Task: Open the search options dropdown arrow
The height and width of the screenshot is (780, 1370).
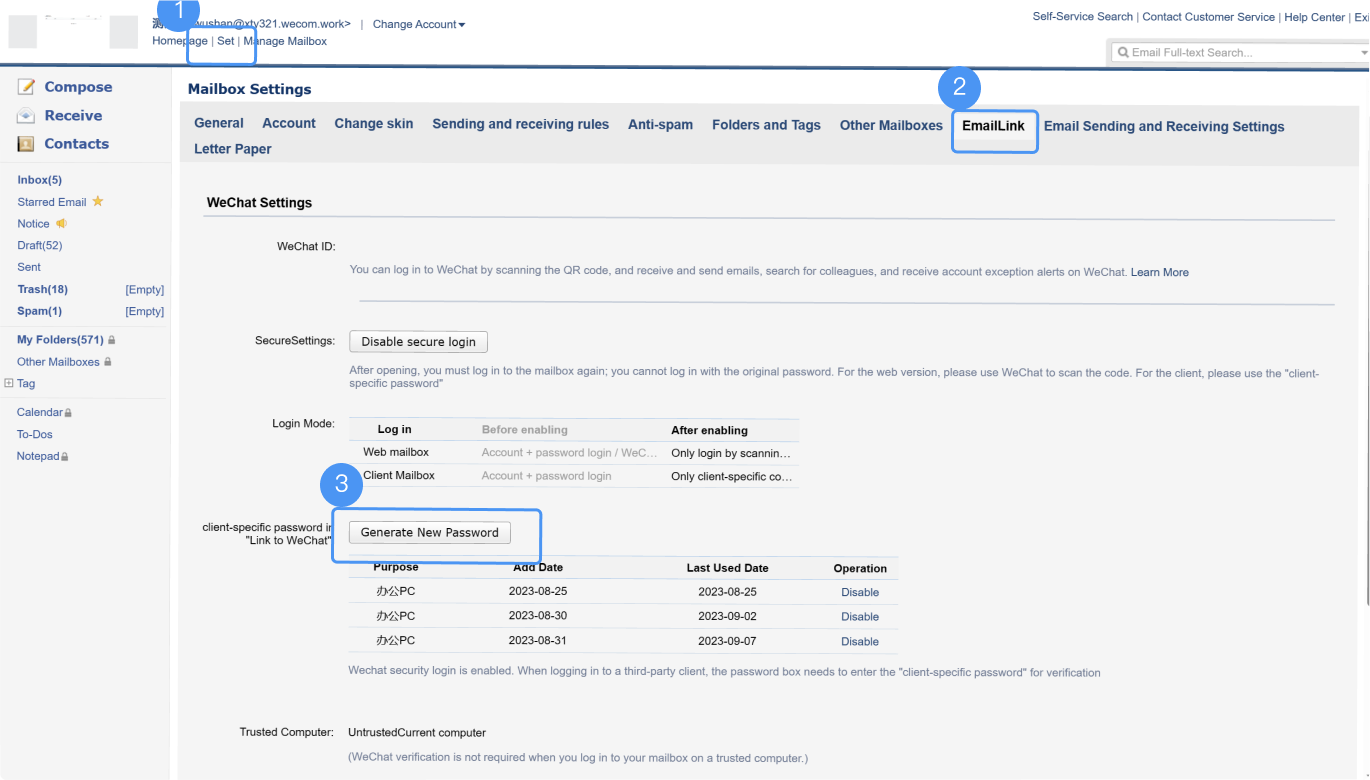Action: pos(1363,51)
